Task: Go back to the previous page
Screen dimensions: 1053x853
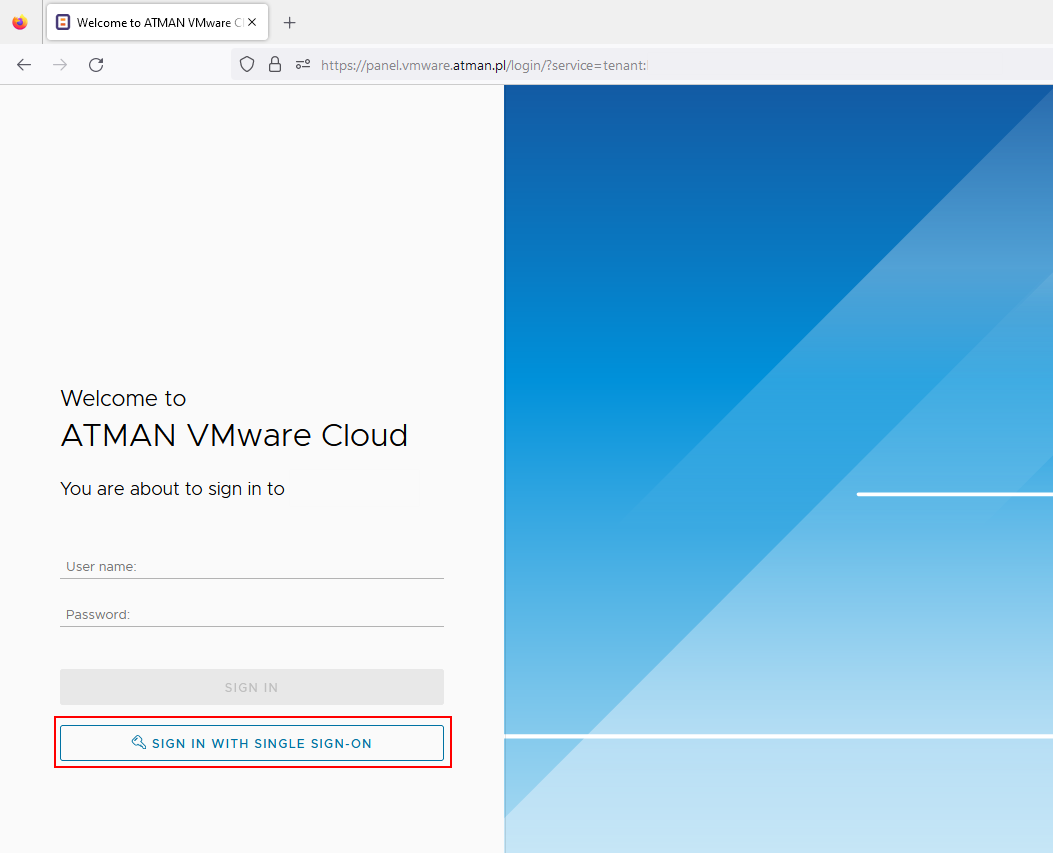Action: click(x=24, y=64)
